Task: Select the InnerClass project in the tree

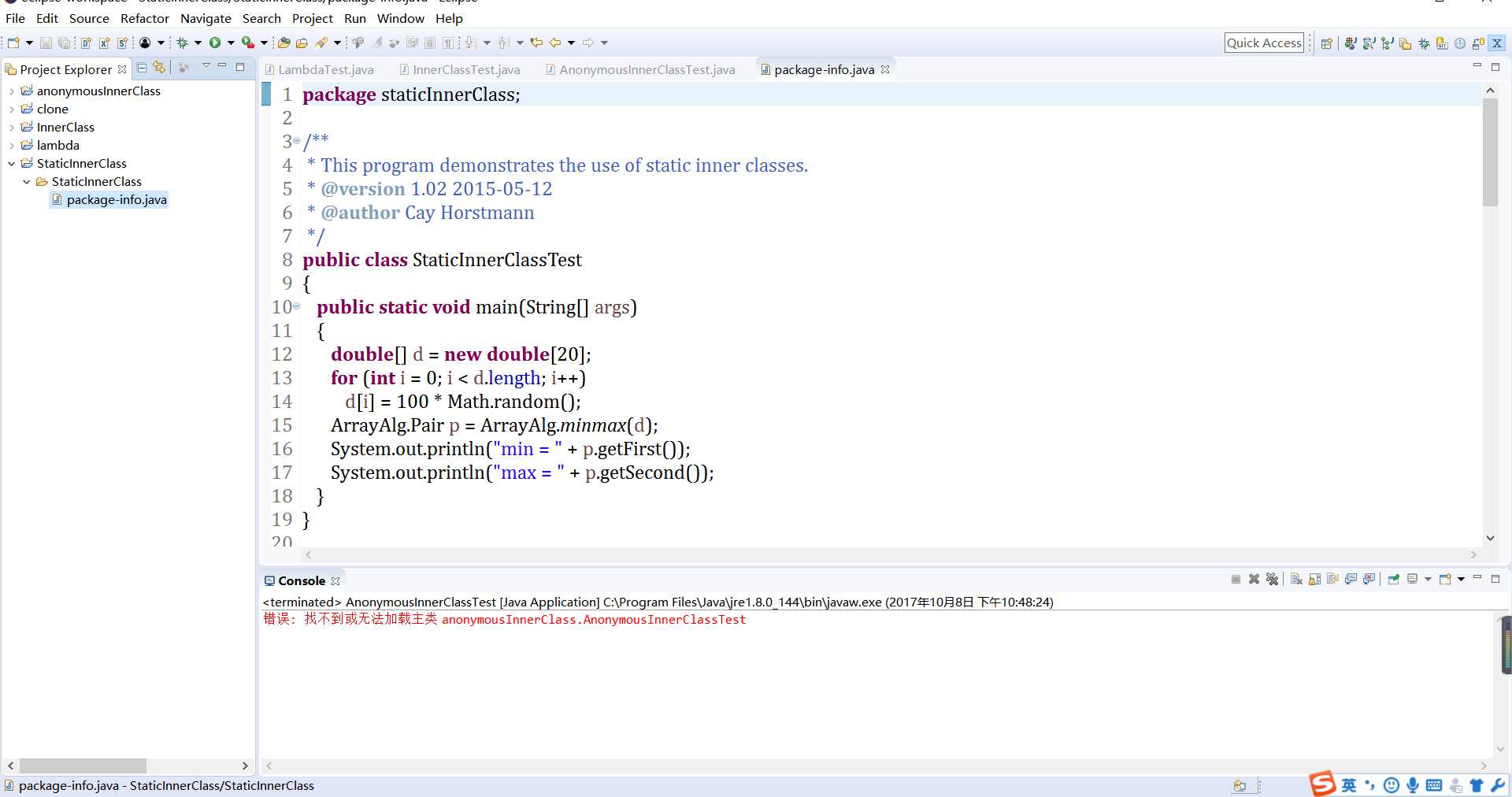Action: pyautogui.click(x=65, y=128)
